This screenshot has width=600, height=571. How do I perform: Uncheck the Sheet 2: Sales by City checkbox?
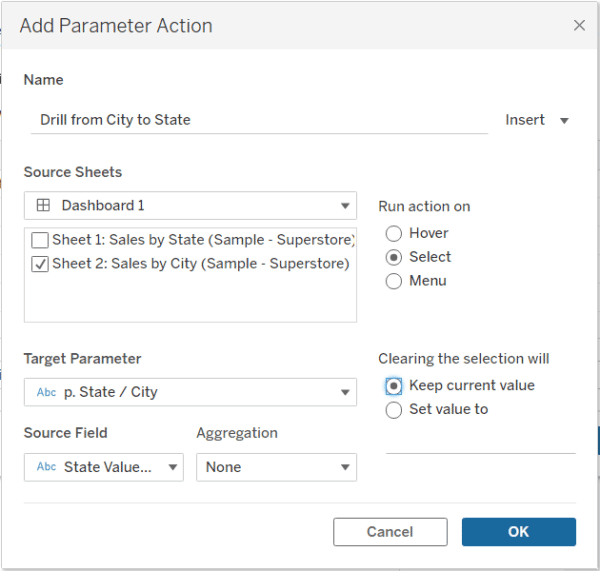[39, 264]
